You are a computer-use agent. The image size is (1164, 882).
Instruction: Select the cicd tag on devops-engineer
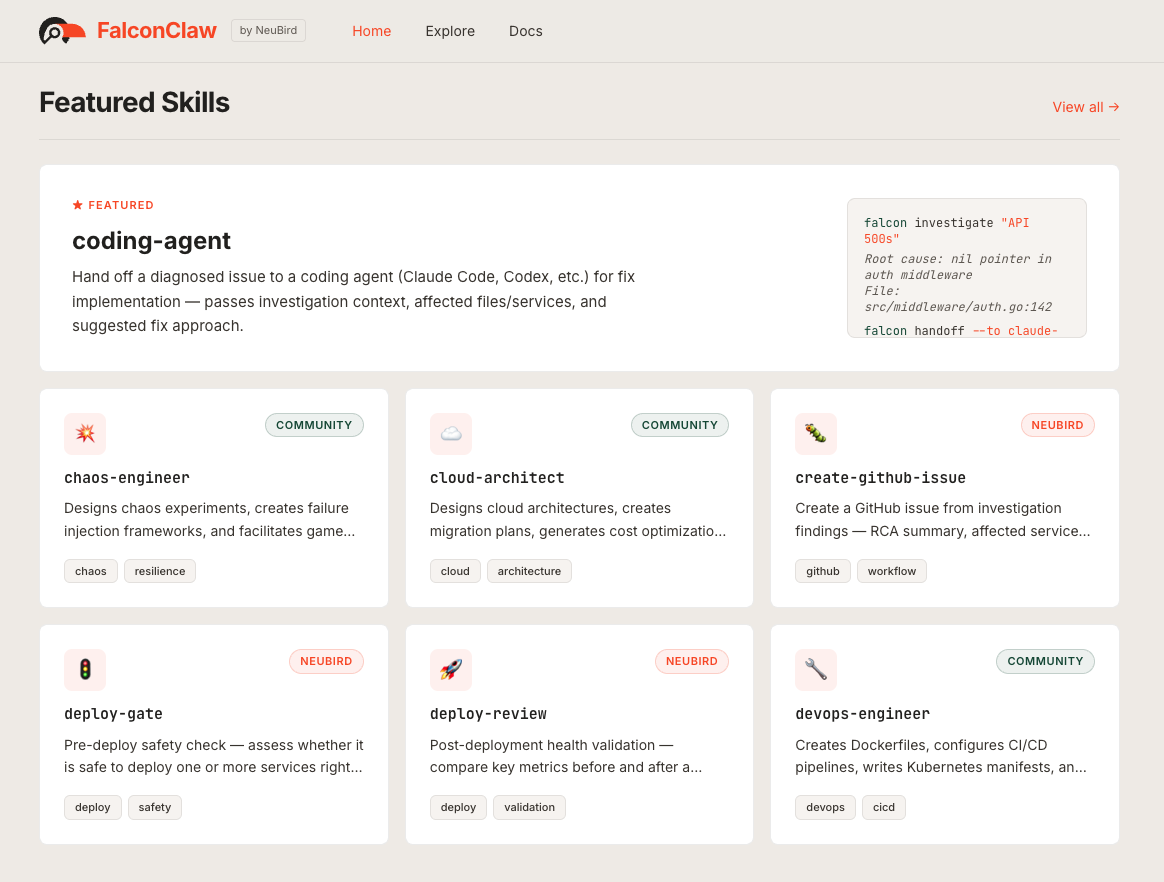[883, 807]
